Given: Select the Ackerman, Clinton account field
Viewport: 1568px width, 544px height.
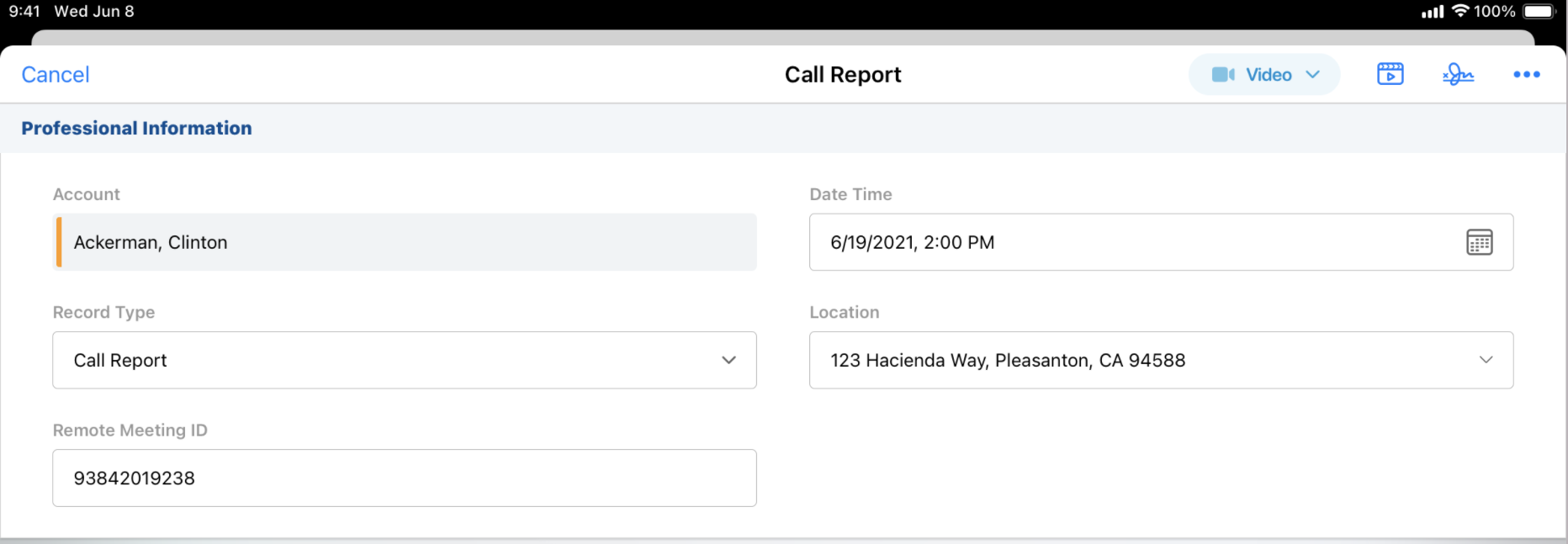Looking at the screenshot, I should [404, 242].
